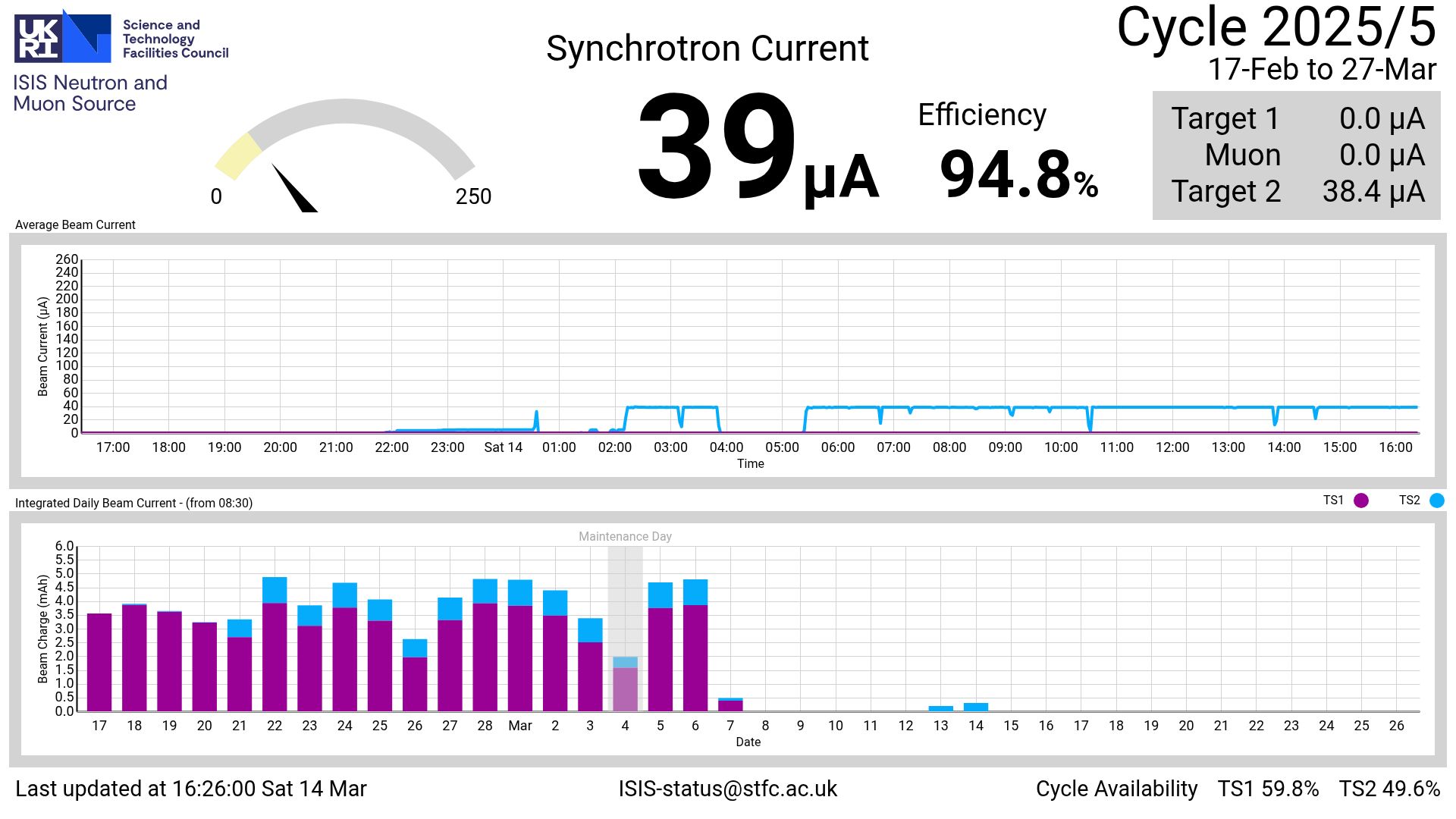The image size is (1456, 819).
Task: Click the yellow segment of the gauge
Action: pyautogui.click(x=238, y=156)
